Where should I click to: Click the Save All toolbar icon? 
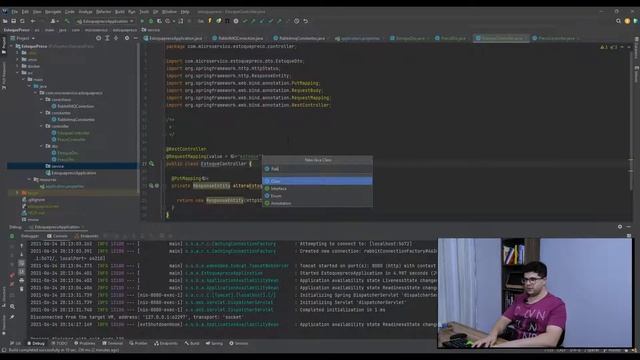(13, 21)
